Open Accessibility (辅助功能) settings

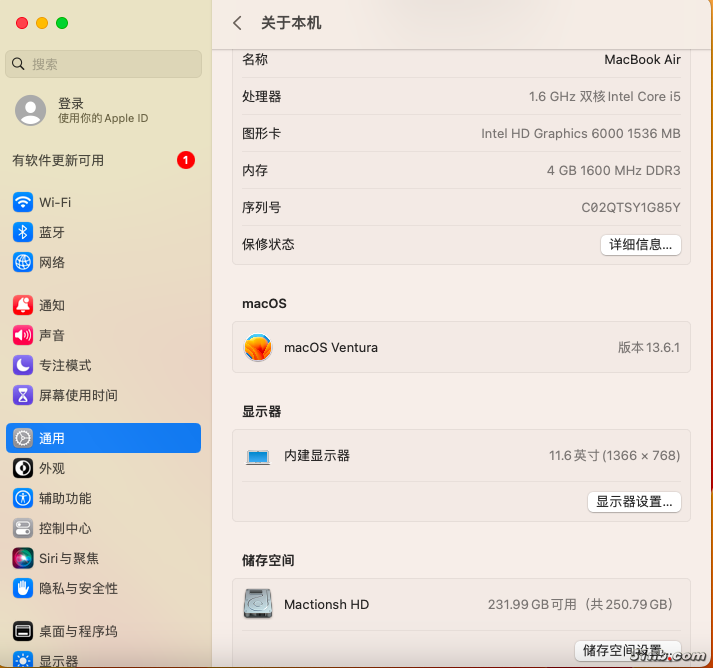(x=65, y=498)
